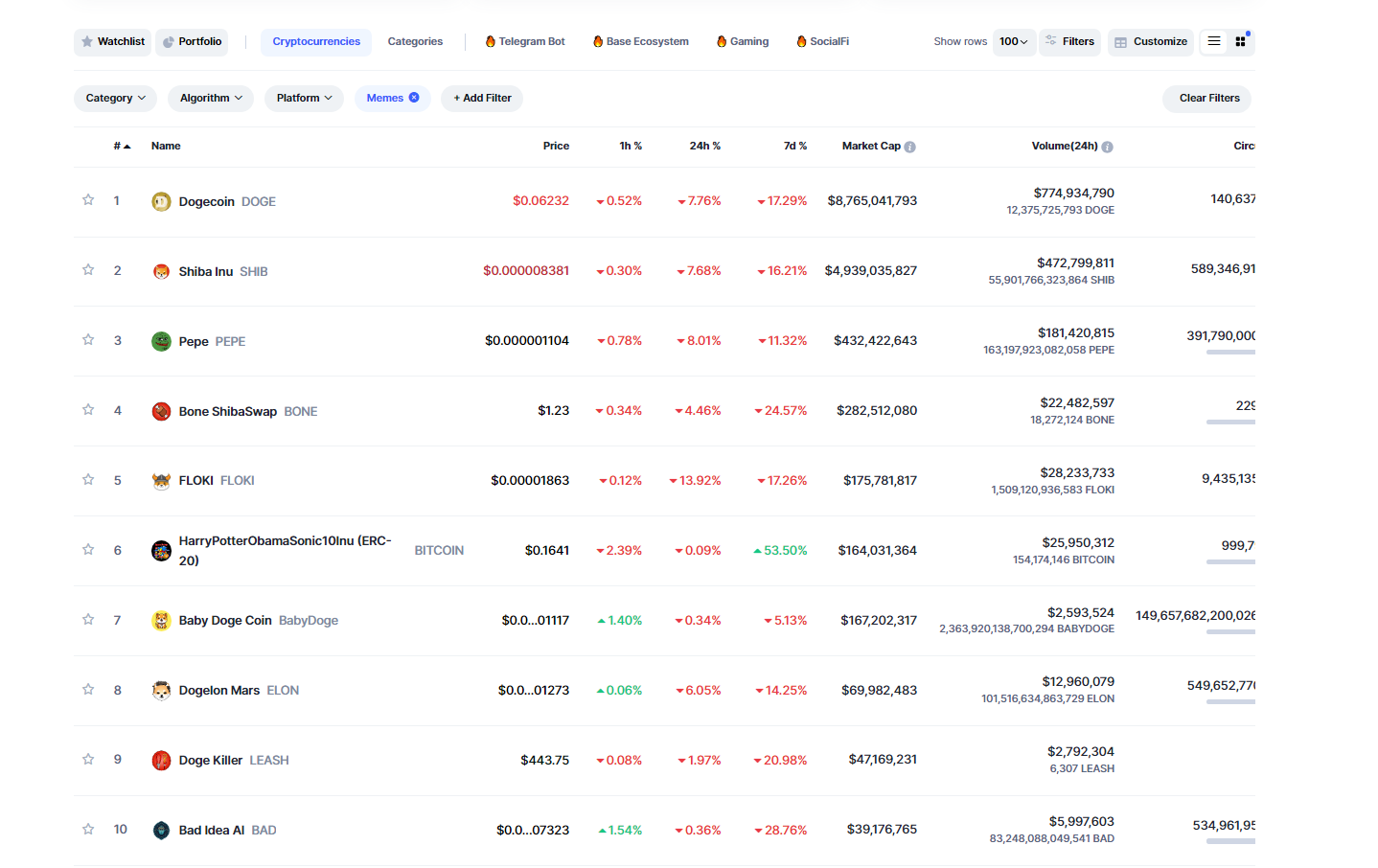
Task: Star Pepe to add to watchlist
Action: 88,340
